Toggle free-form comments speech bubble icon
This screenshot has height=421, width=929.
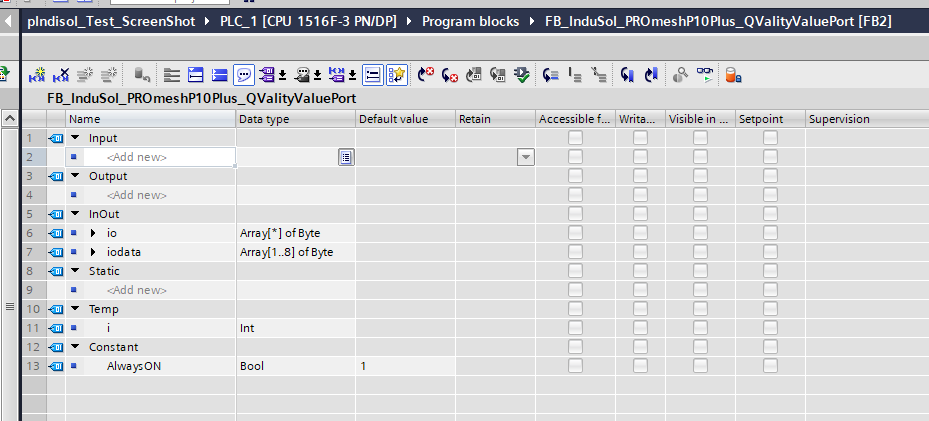point(244,75)
